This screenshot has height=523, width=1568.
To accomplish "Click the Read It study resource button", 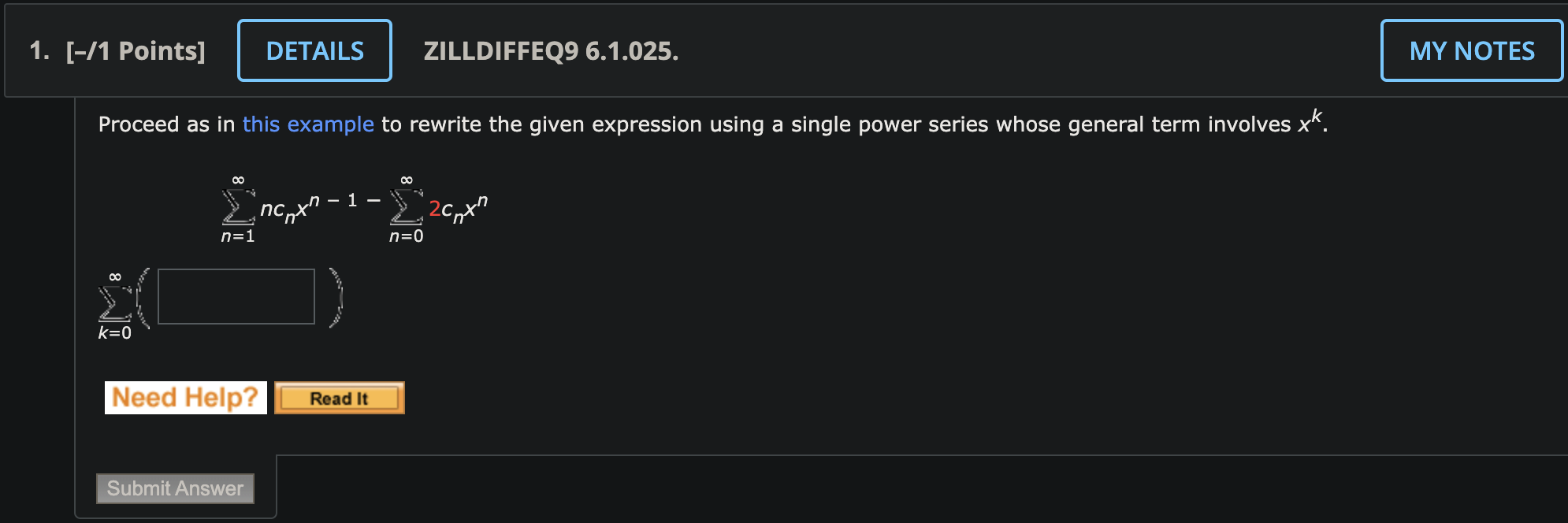I will pyautogui.click(x=339, y=398).
